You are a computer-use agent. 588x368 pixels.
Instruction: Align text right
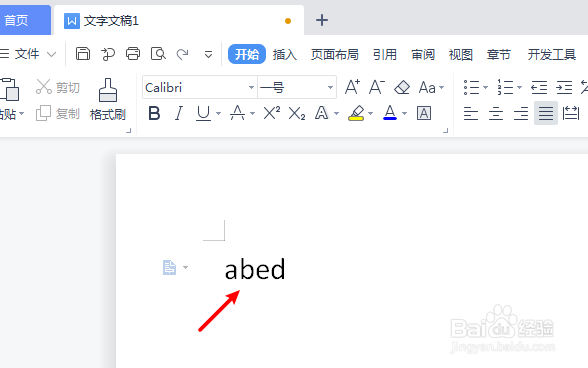tap(521, 113)
